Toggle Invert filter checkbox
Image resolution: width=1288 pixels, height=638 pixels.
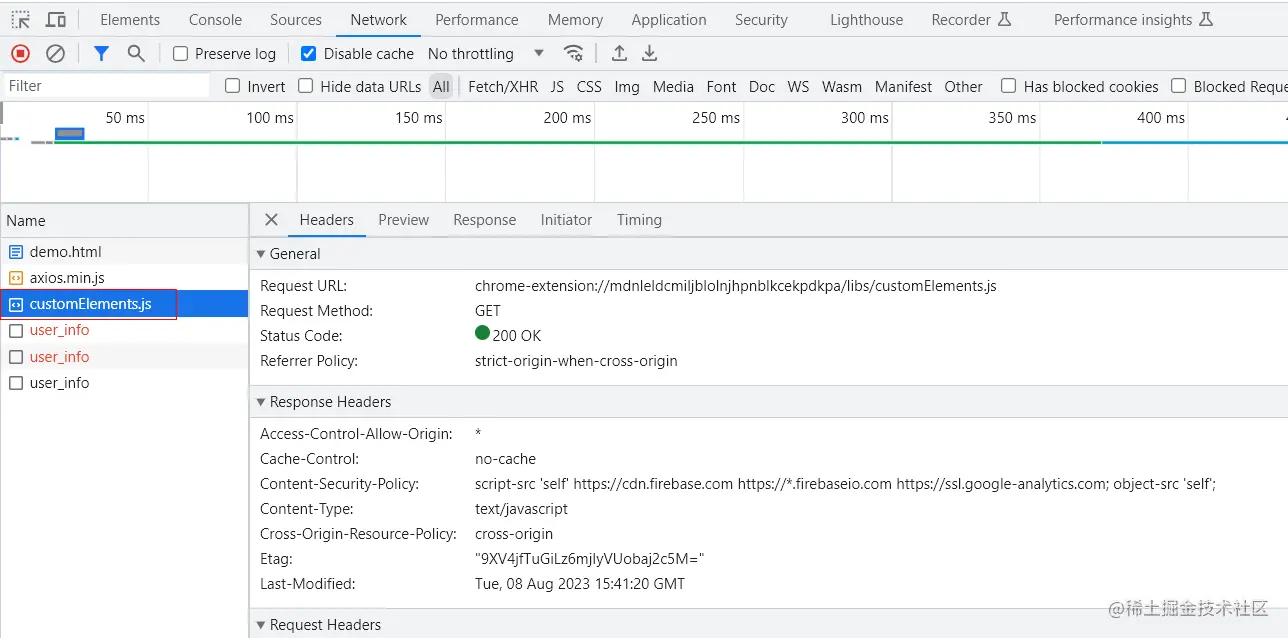(232, 86)
